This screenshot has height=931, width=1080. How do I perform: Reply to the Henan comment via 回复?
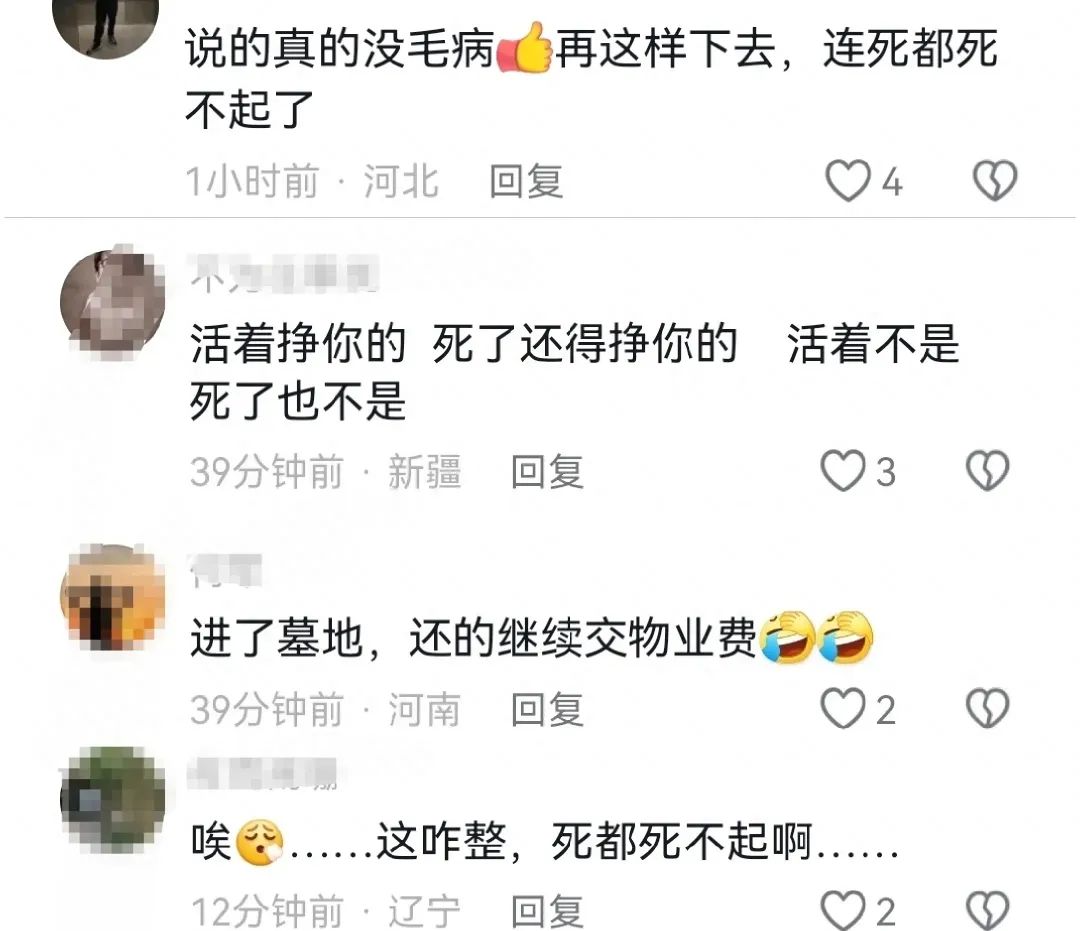pyautogui.click(x=548, y=710)
